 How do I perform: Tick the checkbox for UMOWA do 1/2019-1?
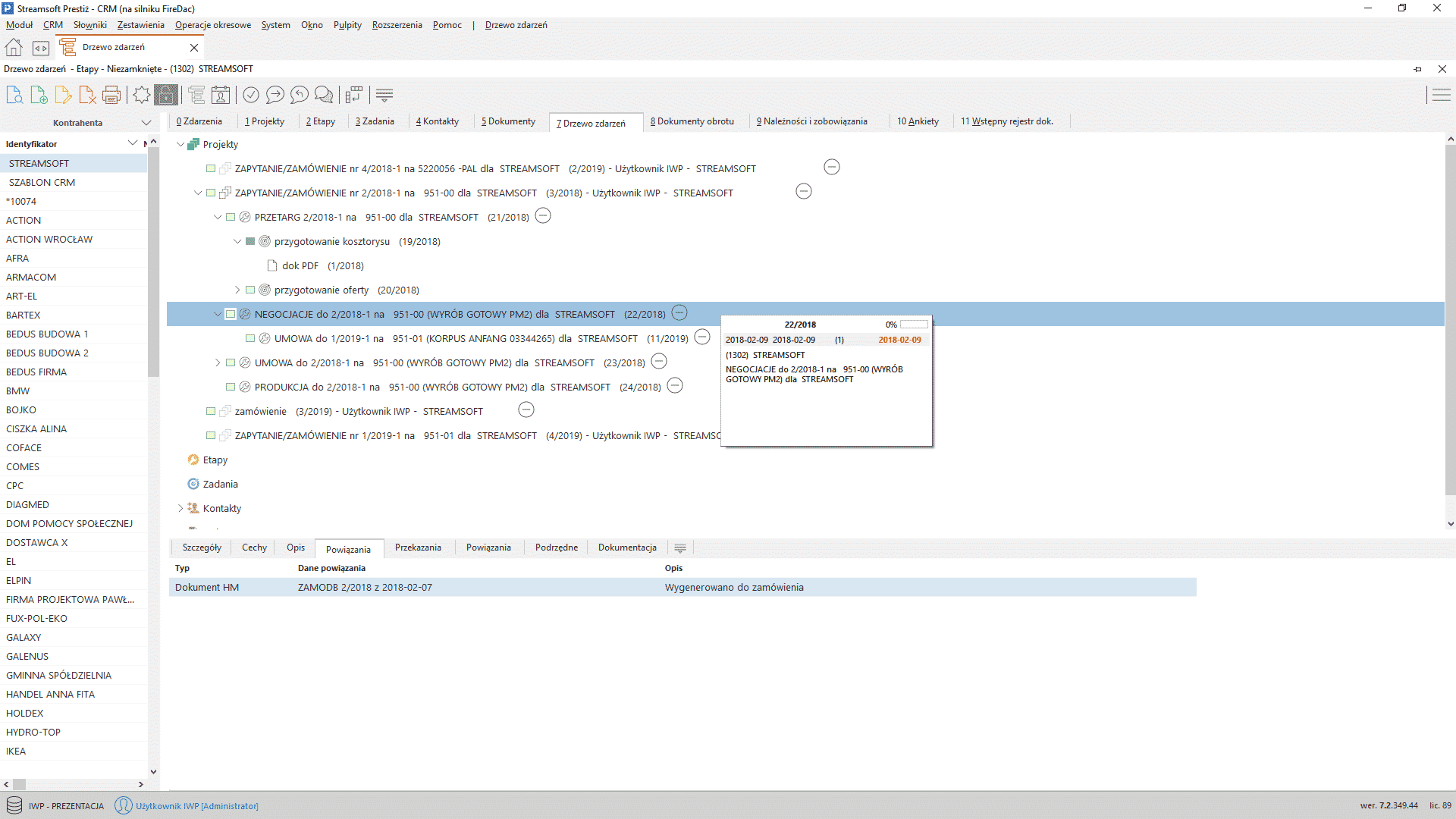point(250,338)
